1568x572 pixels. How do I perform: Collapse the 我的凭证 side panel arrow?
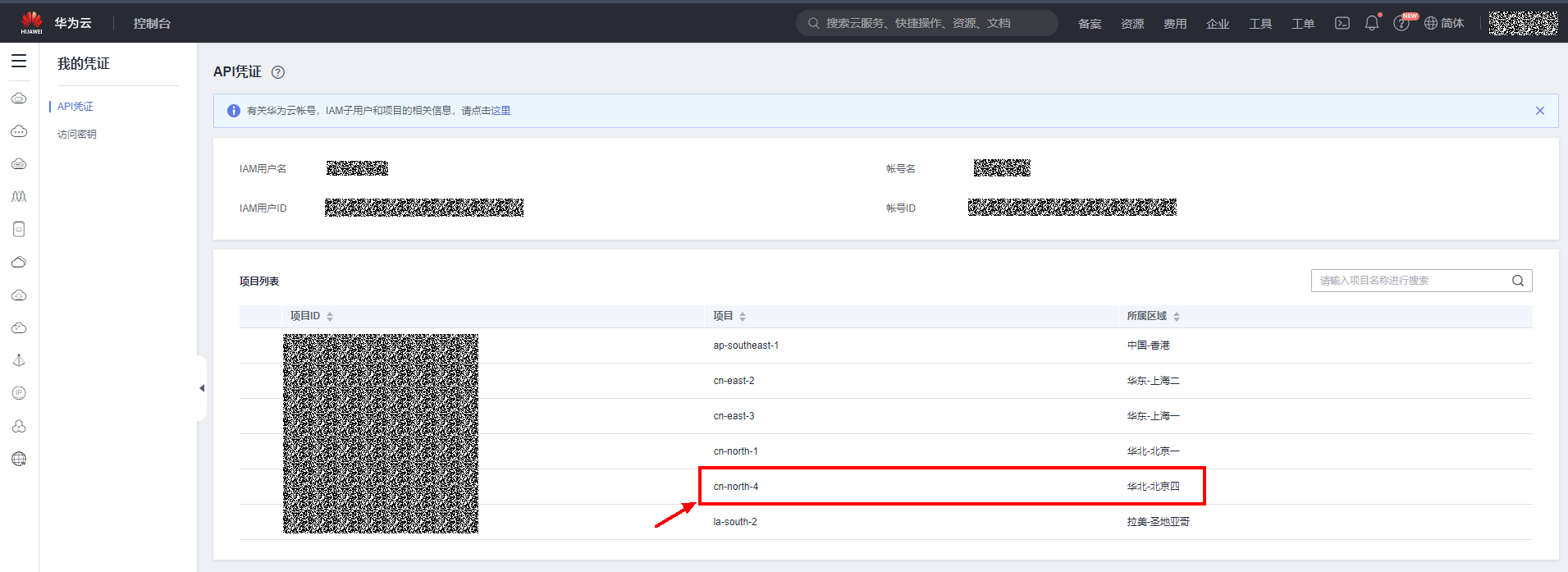click(202, 388)
